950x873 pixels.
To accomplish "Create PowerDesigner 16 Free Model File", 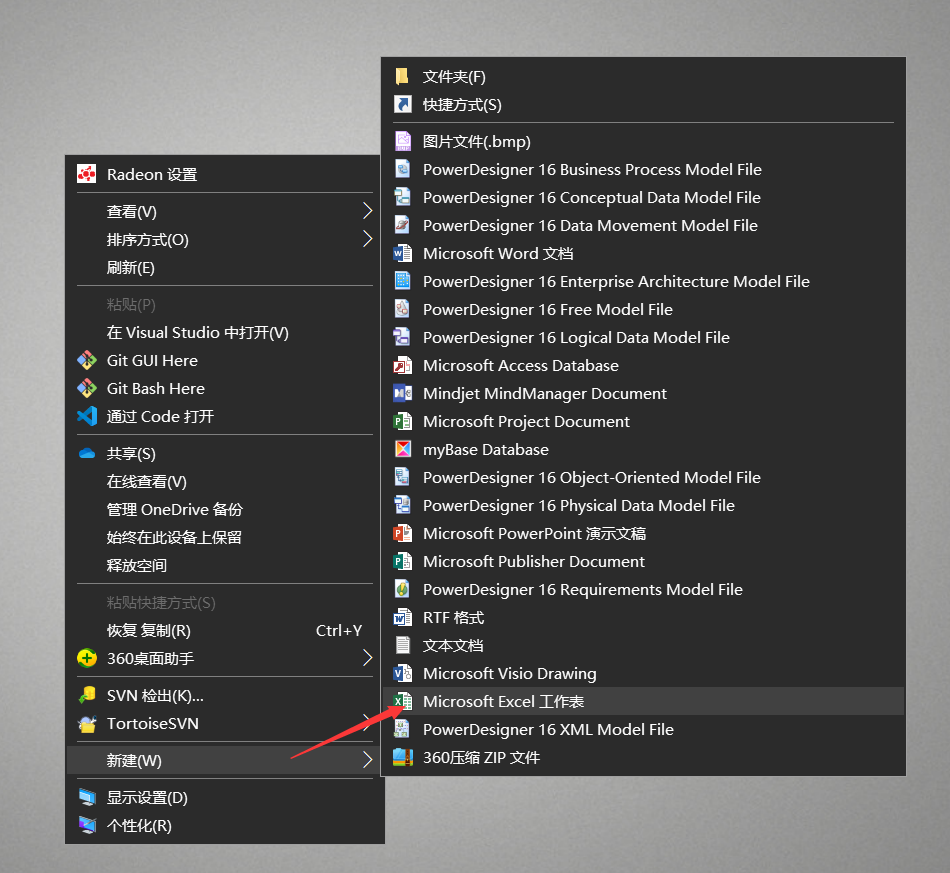I will 643,310.
